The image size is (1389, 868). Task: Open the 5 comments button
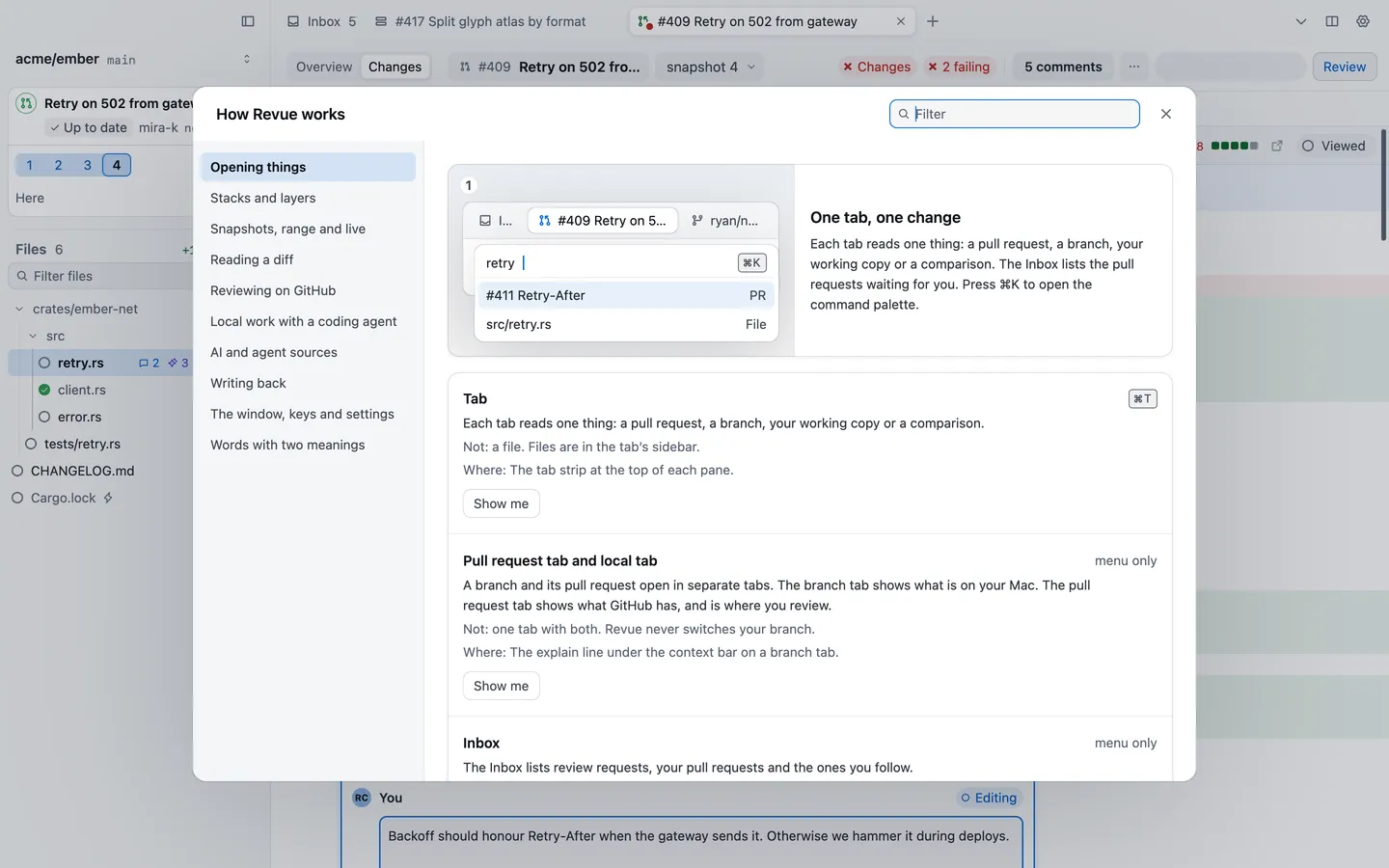[x=1063, y=67]
